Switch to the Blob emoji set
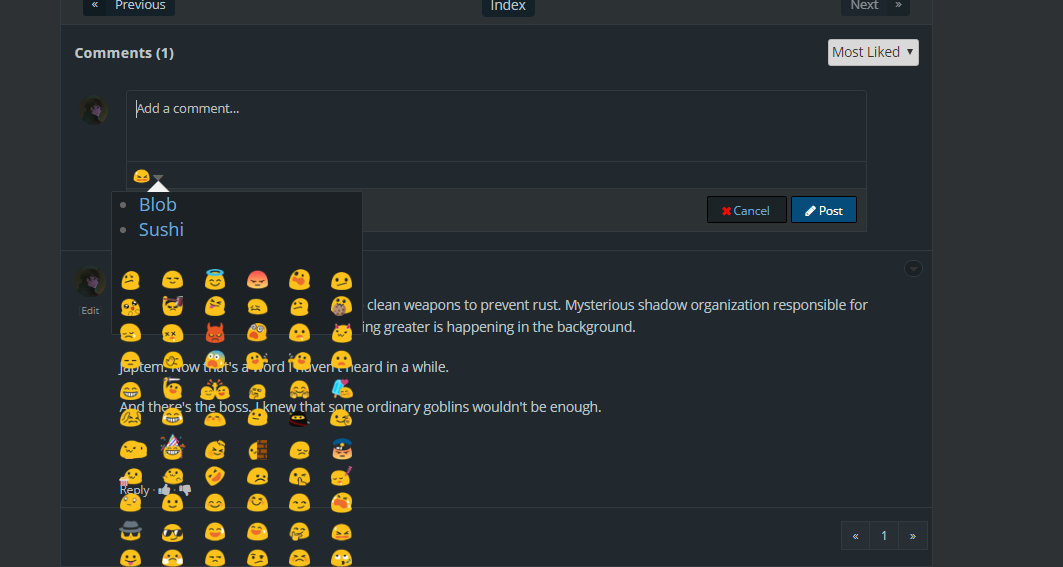This screenshot has height=567, width=1063. point(157,205)
